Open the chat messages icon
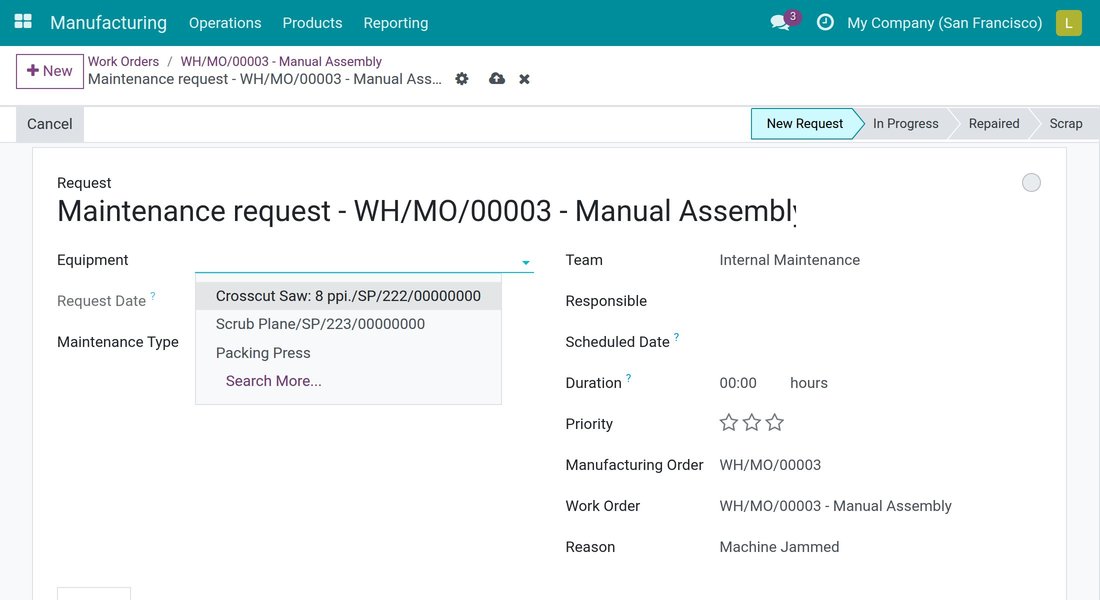The width and height of the screenshot is (1100, 600). [780, 22]
